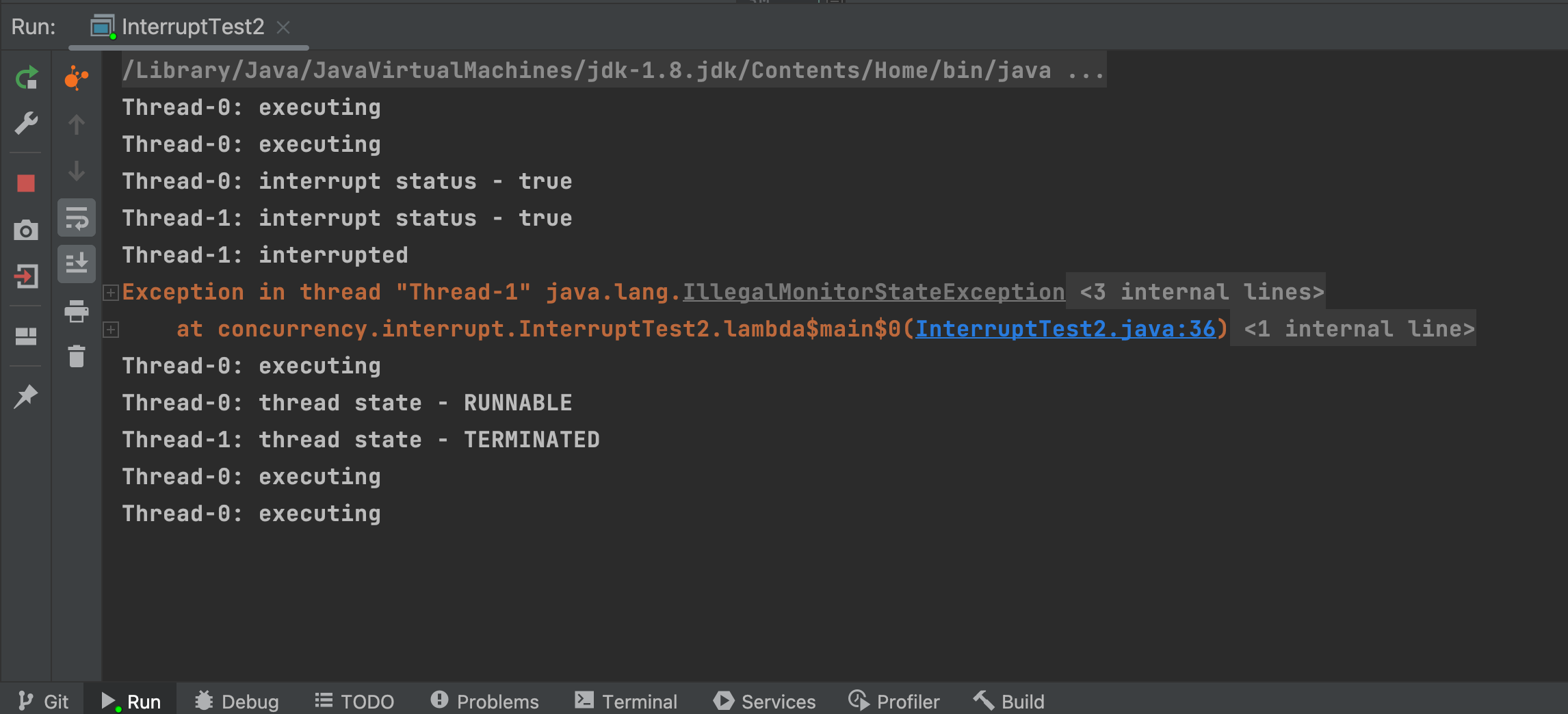
Task: Expand the folded exception line '3 internal lines'
Action: pyautogui.click(x=111, y=293)
